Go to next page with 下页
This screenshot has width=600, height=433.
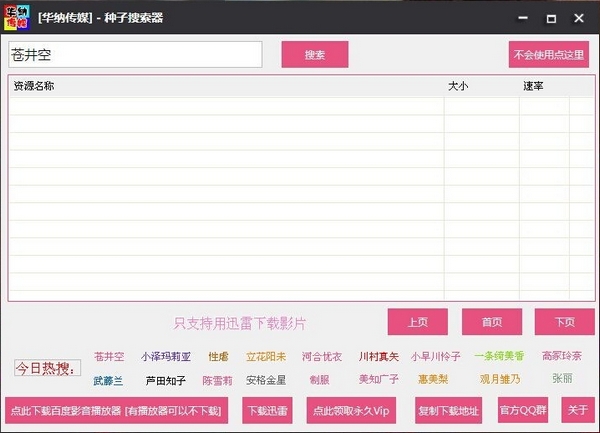[x=564, y=322]
